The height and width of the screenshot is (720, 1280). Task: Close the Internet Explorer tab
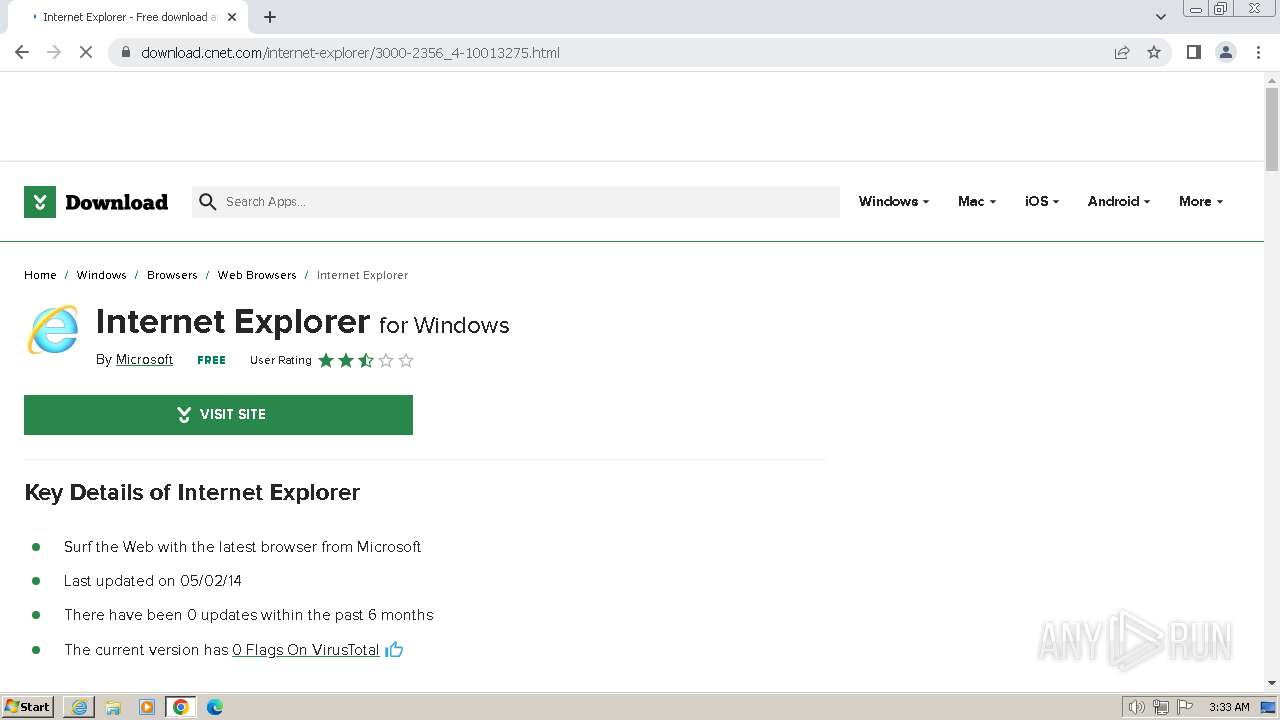[x=233, y=17]
